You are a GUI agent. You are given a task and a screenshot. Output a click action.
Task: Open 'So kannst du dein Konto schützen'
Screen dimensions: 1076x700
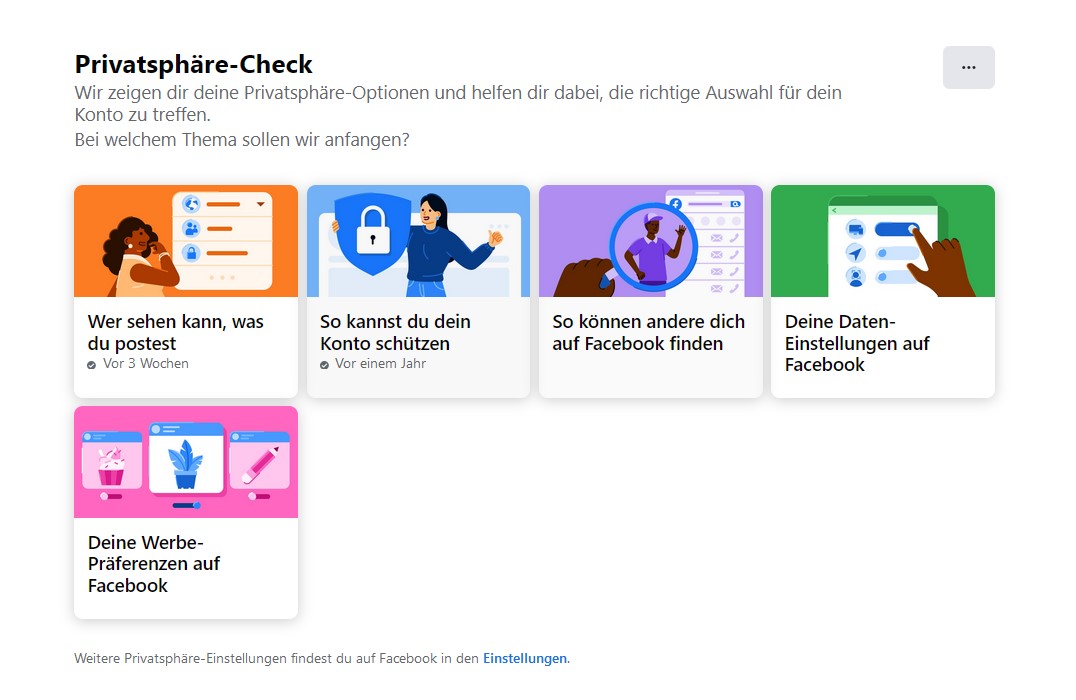point(395,332)
